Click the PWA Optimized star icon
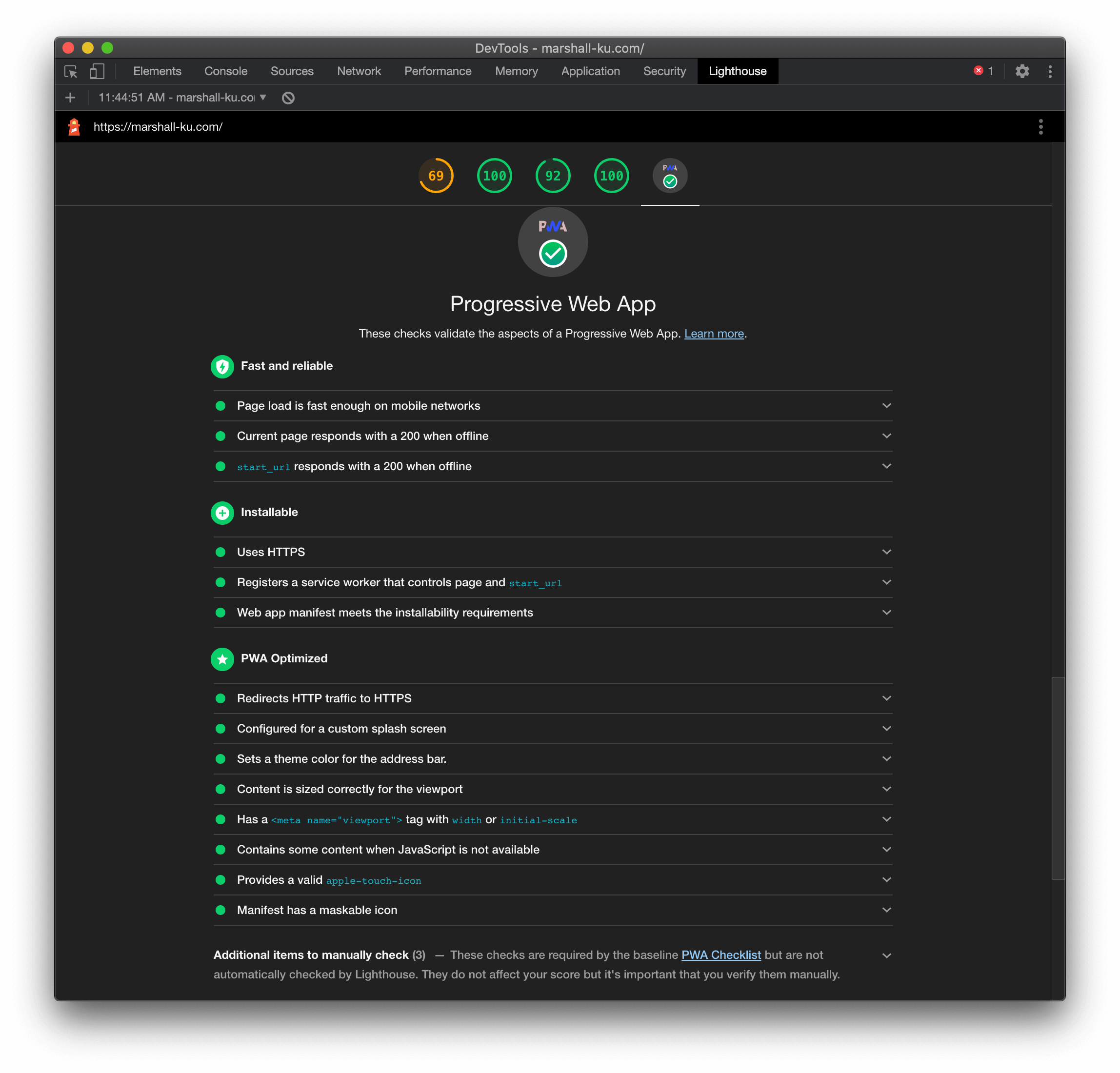The width and height of the screenshot is (1120, 1073). point(221,659)
